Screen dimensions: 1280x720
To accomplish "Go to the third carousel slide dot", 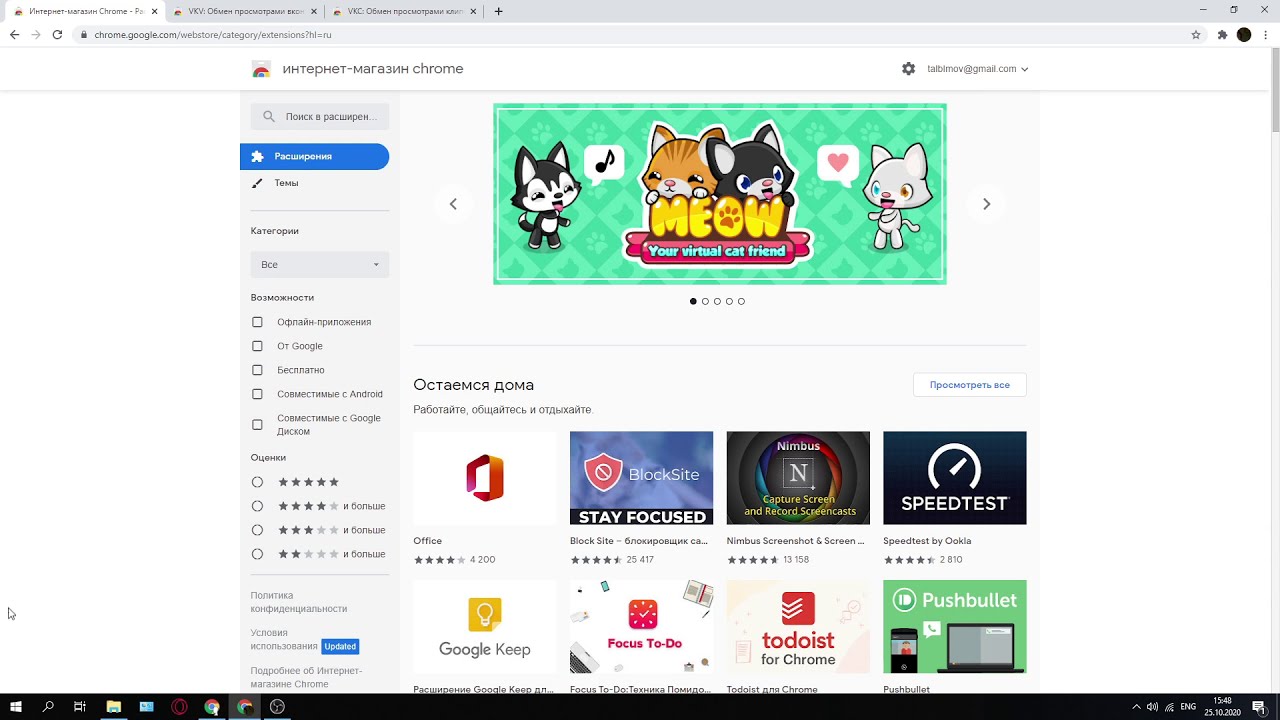I will (x=717, y=301).
